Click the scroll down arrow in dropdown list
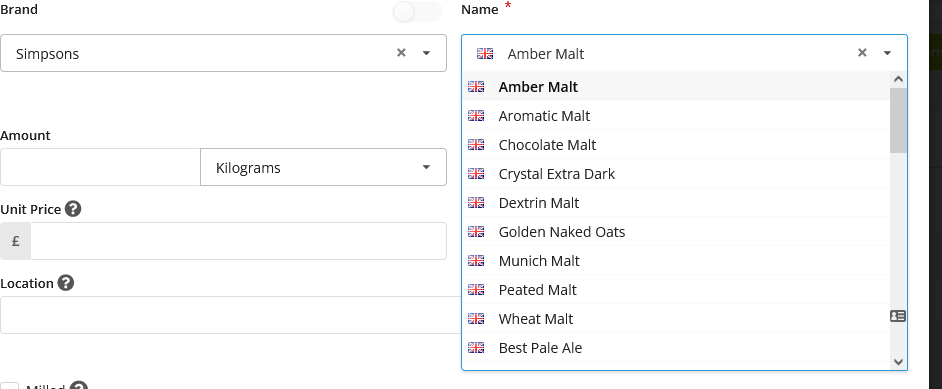Screen dimensions: 942x389 click(x=899, y=361)
